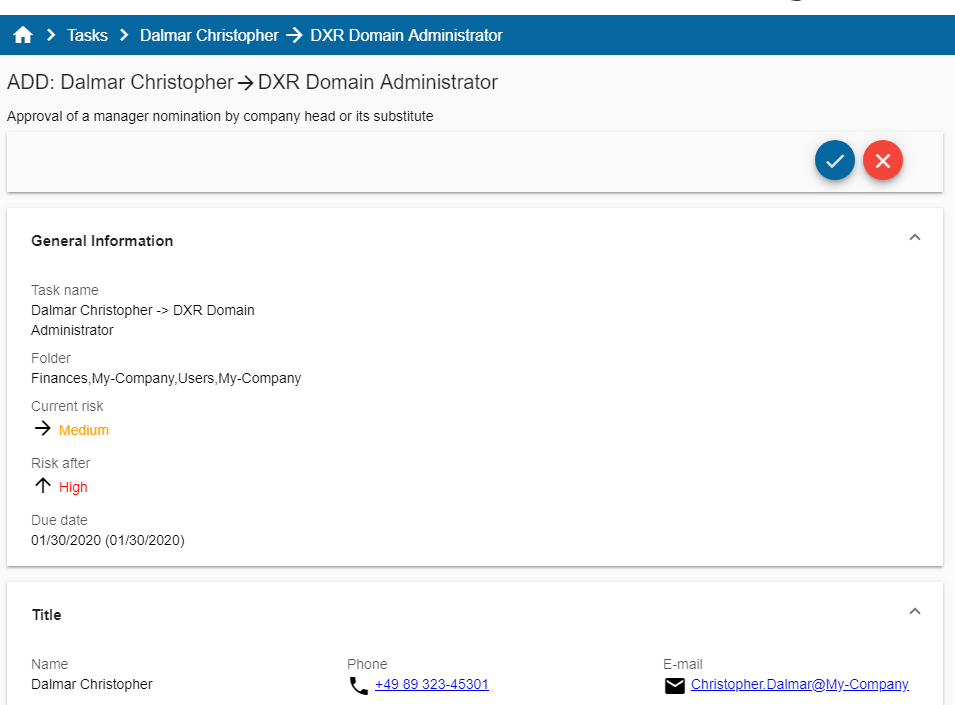The height and width of the screenshot is (705, 955).
Task: Click the due date 01/30/2020 value
Action: [x=108, y=540]
